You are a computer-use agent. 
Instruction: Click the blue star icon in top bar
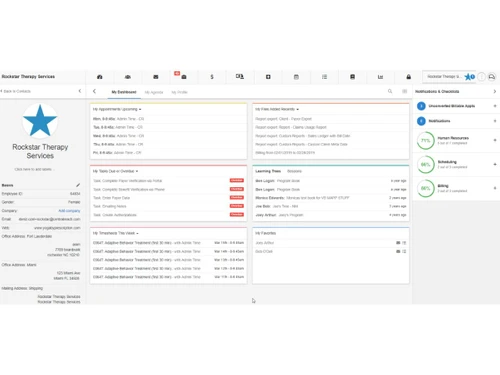click(468, 77)
